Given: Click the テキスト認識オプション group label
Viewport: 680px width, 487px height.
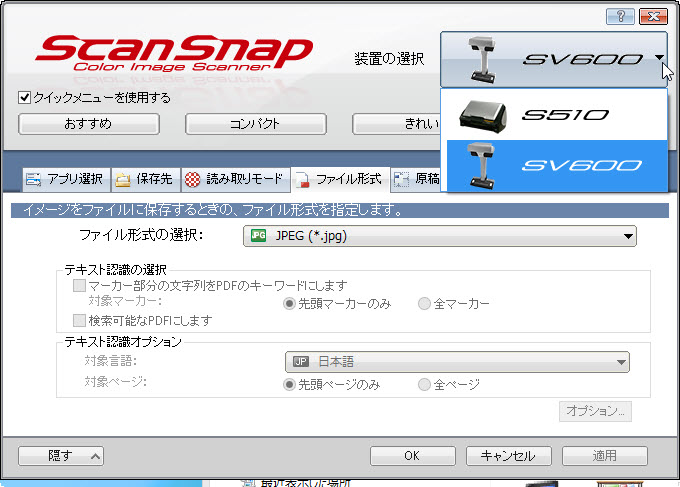Looking at the screenshot, I should point(123,342).
